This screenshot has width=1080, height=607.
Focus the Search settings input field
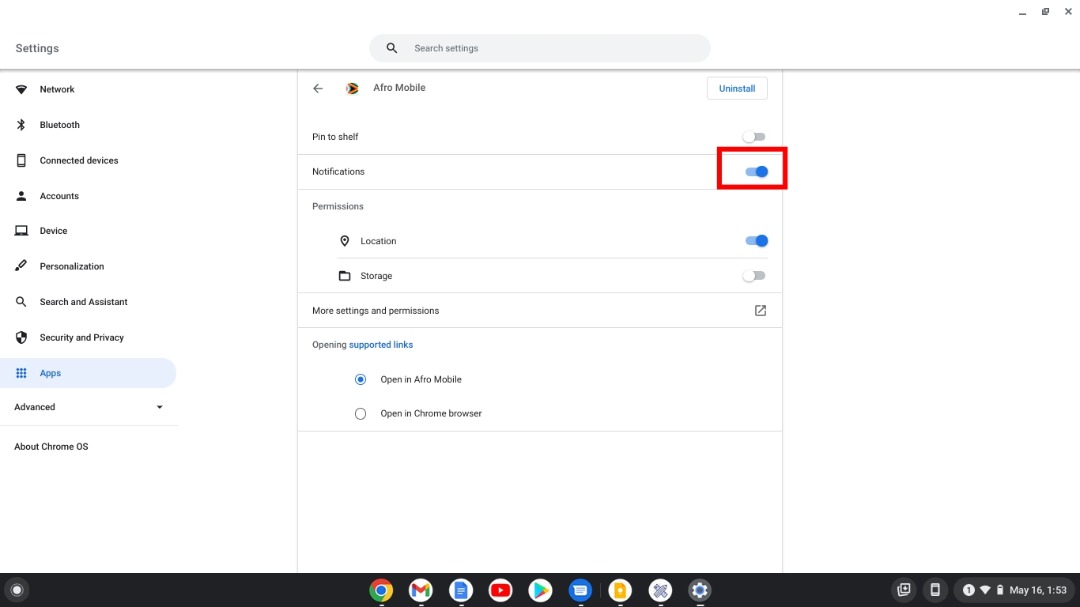click(x=539, y=48)
